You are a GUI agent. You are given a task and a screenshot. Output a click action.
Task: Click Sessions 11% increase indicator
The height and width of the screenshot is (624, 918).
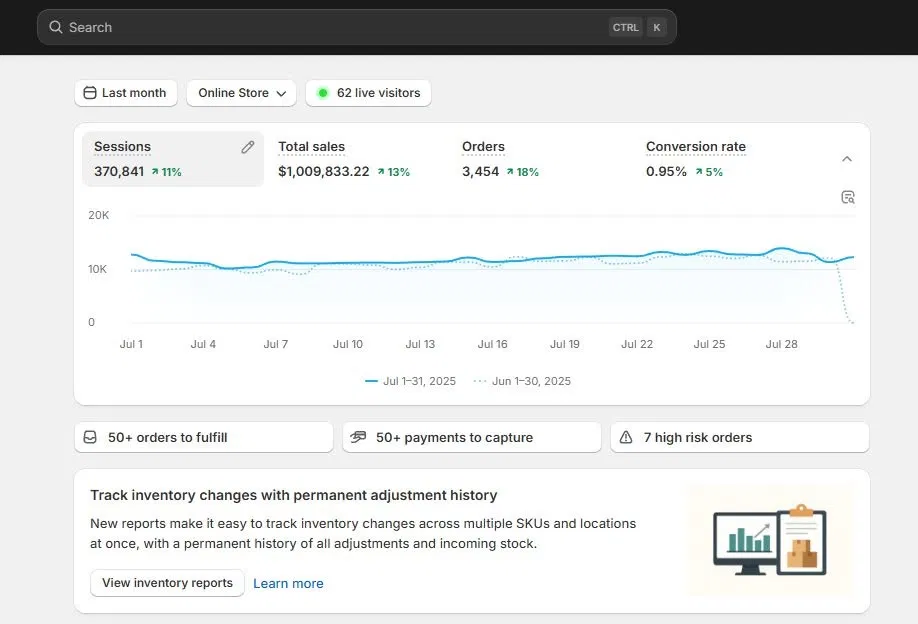[x=166, y=172]
